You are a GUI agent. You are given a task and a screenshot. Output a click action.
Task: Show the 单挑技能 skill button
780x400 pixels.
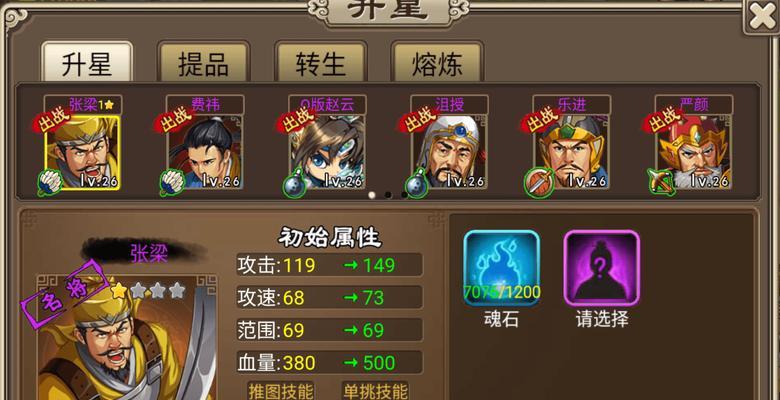pos(375,392)
